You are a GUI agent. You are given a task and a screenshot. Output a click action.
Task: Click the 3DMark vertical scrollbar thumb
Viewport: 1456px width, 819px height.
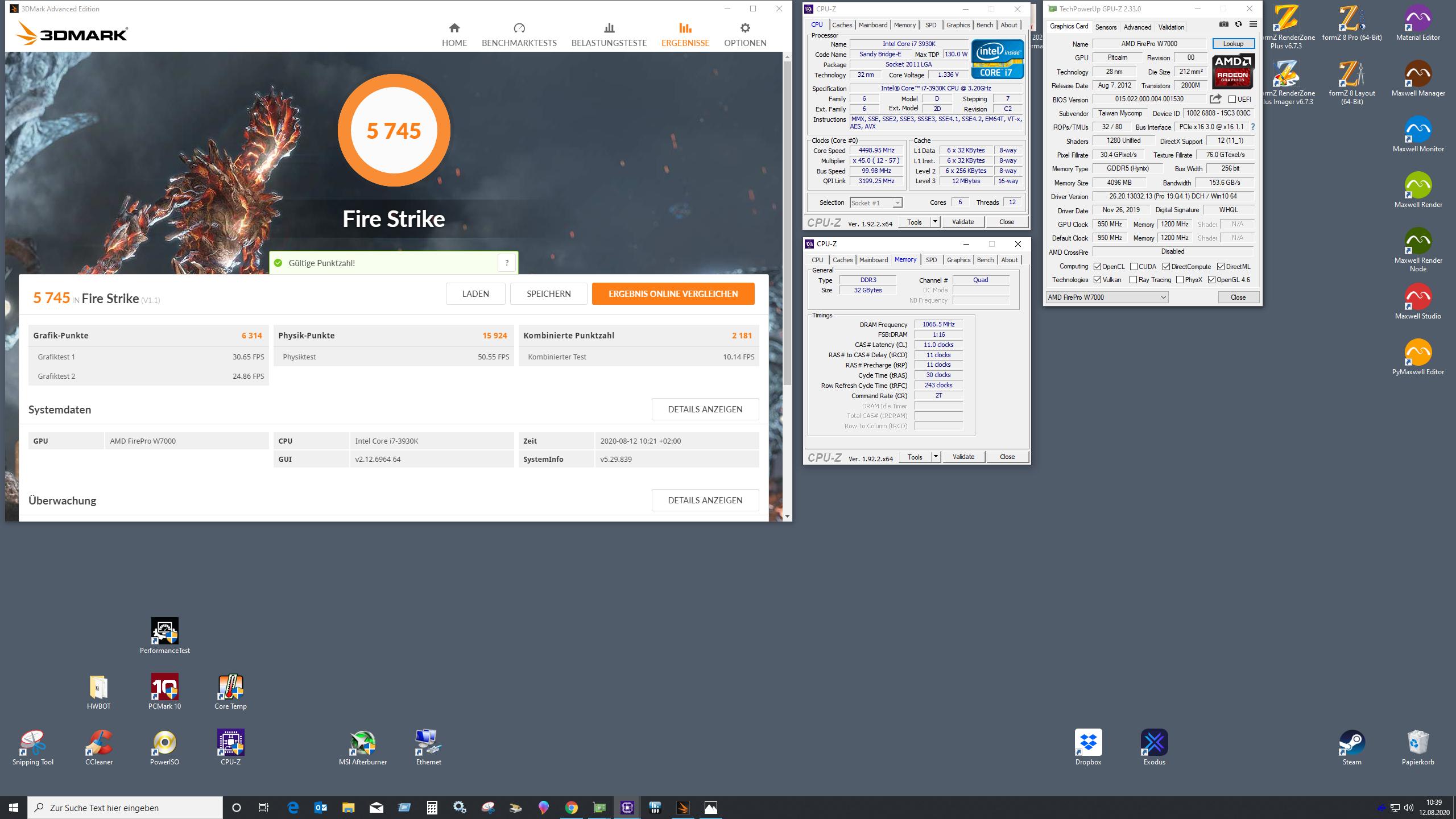pyautogui.click(x=787, y=222)
